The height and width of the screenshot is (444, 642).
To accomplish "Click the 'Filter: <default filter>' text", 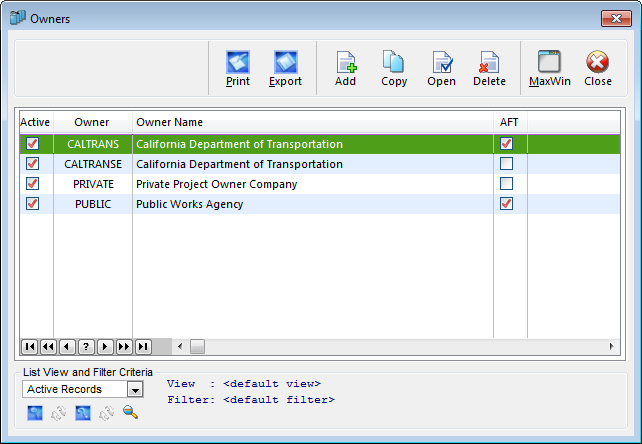I will (x=251, y=399).
